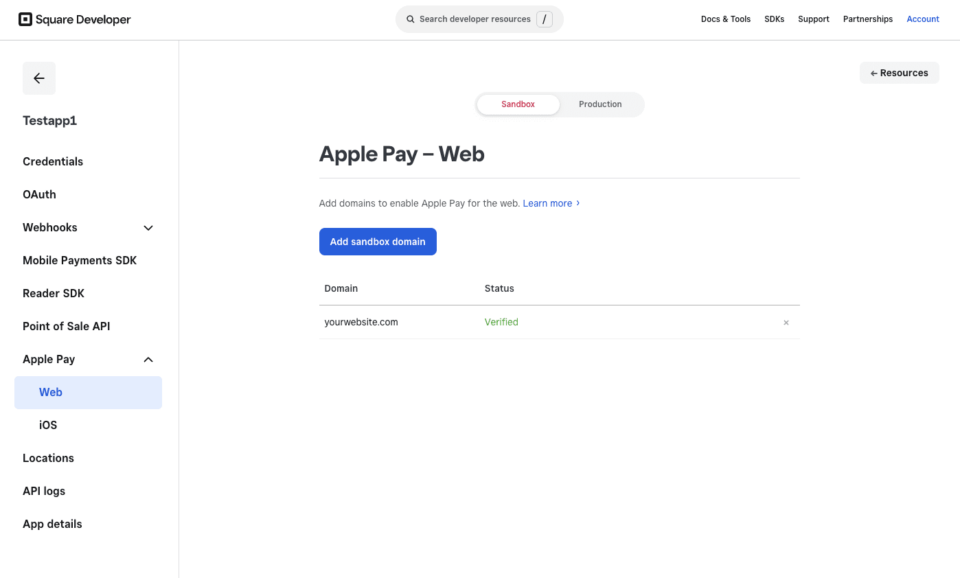The image size is (960, 578).
Task: Open Account link in header
Action: [923, 20]
